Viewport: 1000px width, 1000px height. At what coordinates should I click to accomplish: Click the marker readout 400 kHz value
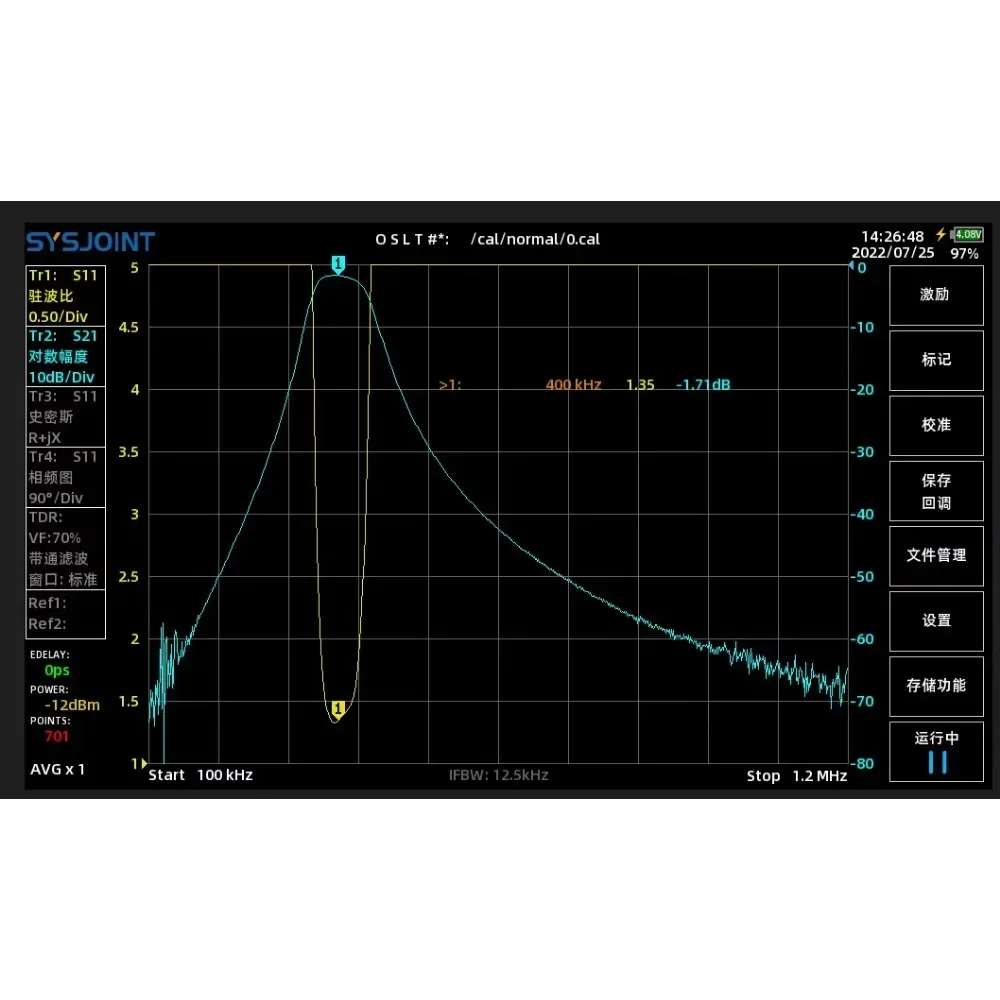click(x=573, y=385)
